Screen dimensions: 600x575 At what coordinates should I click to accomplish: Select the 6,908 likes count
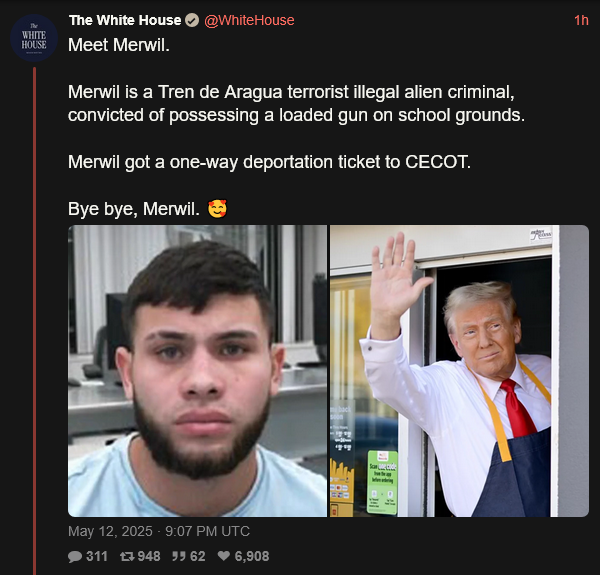[x=252, y=556]
